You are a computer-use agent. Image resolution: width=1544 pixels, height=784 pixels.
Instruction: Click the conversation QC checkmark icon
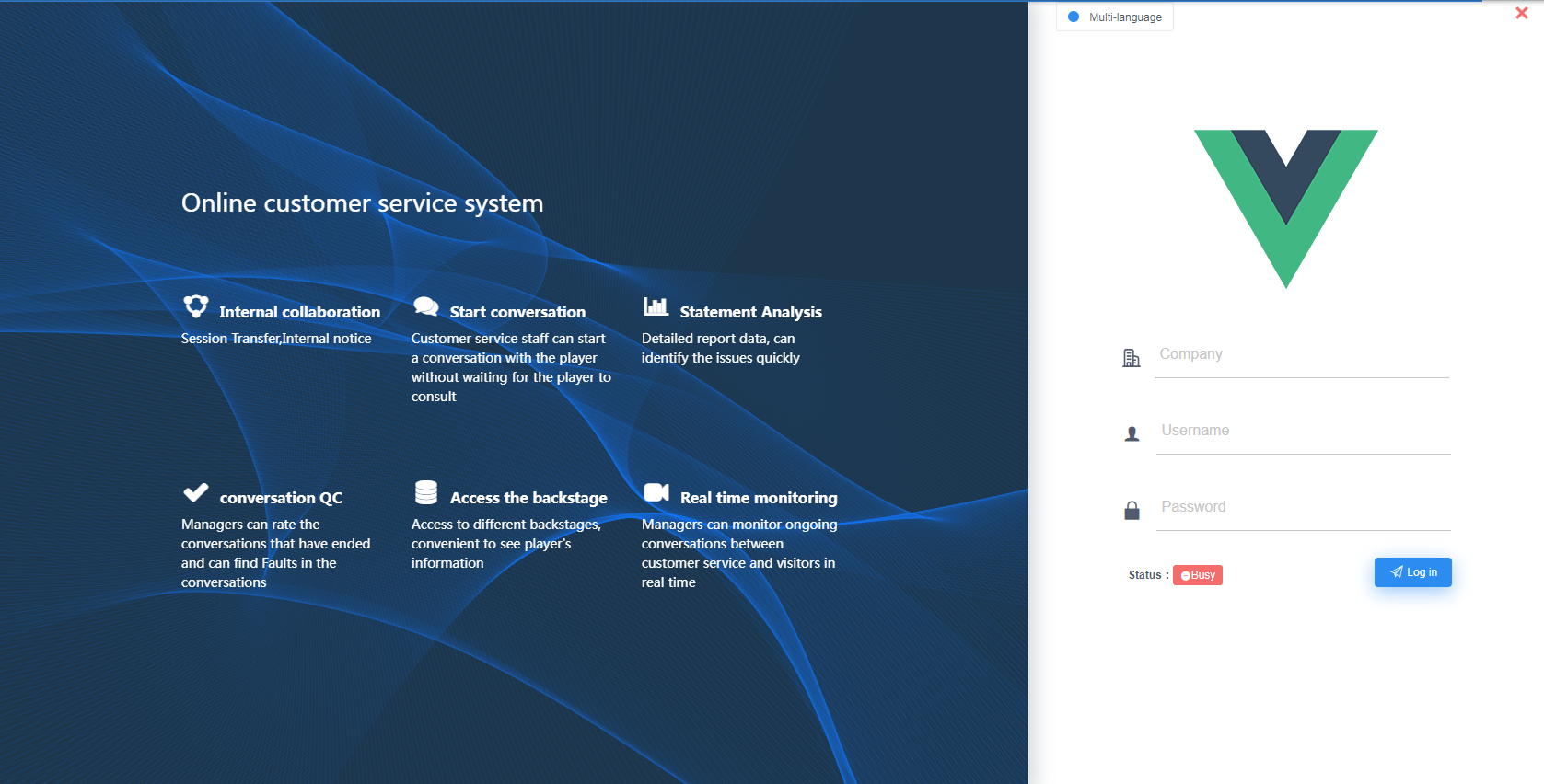[x=196, y=492]
